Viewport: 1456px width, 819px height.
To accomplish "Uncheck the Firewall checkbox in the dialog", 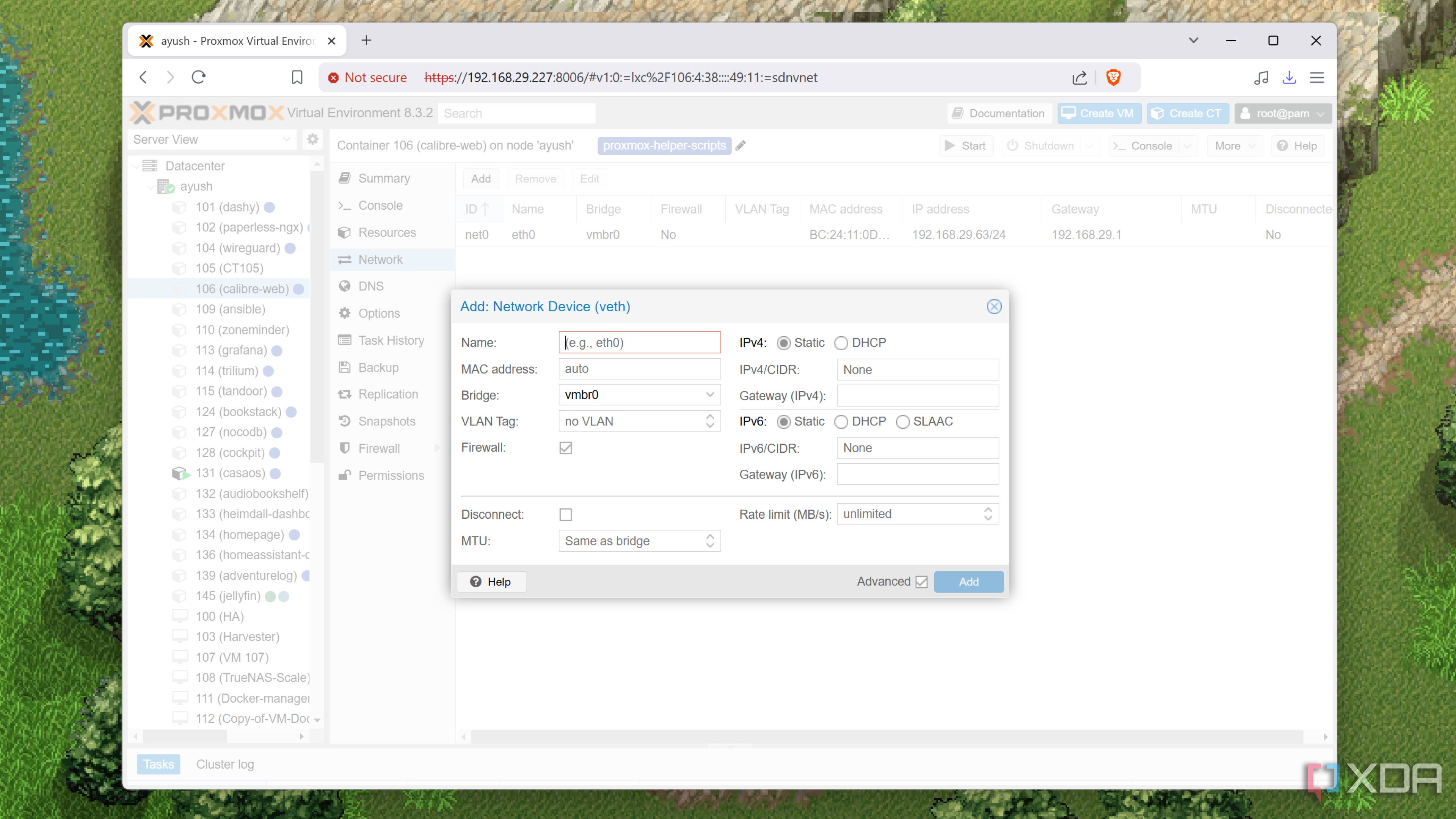I will 566,447.
